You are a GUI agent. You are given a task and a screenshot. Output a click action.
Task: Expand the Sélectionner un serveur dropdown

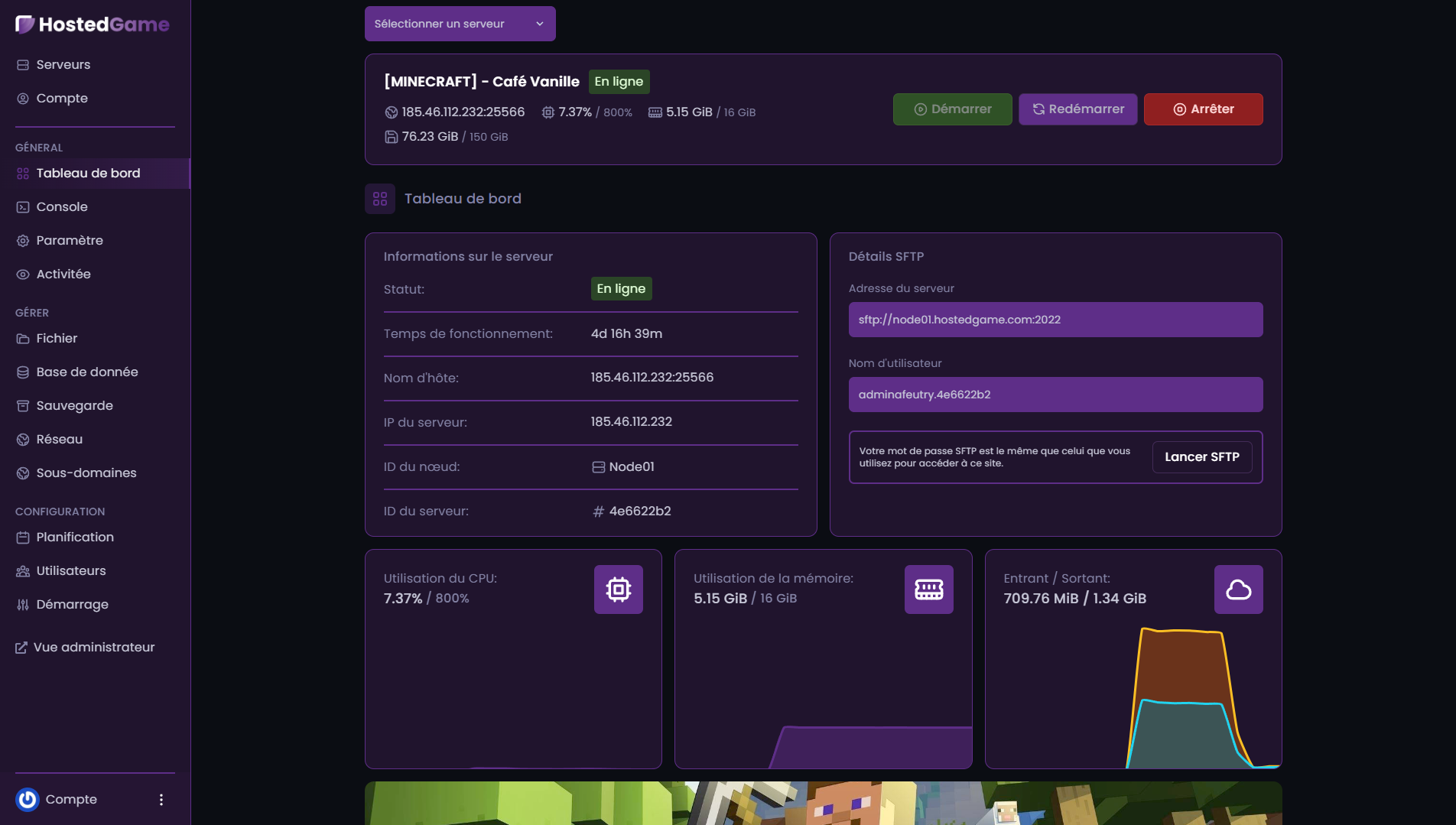[460, 24]
